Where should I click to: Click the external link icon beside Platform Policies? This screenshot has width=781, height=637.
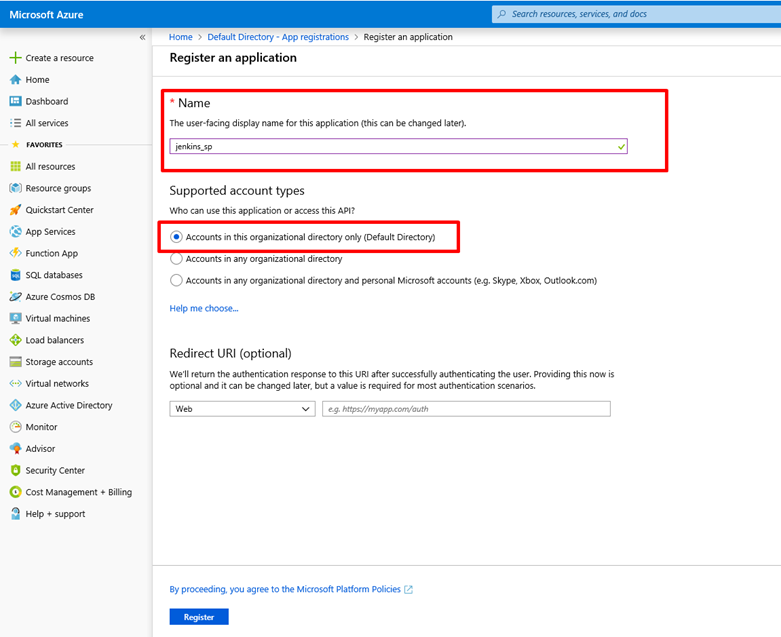pos(408,590)
